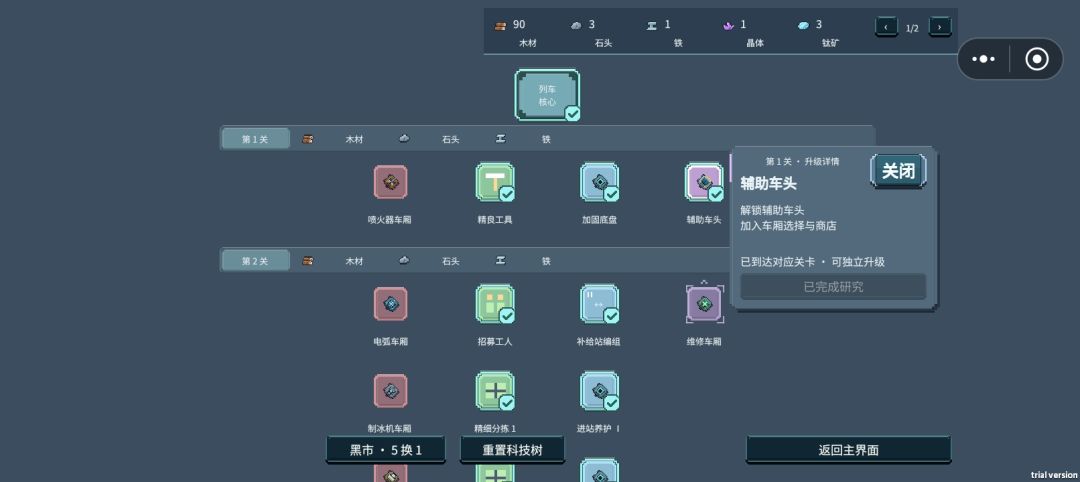This screenshot has width=1080, height=482.
Task: Click the 1/2 page indicator text
Action: coord(912,28)
